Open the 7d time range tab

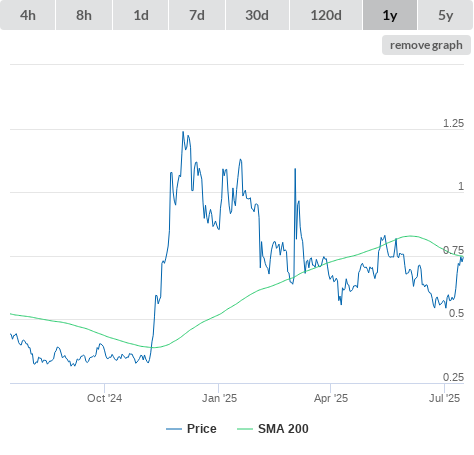197,15
